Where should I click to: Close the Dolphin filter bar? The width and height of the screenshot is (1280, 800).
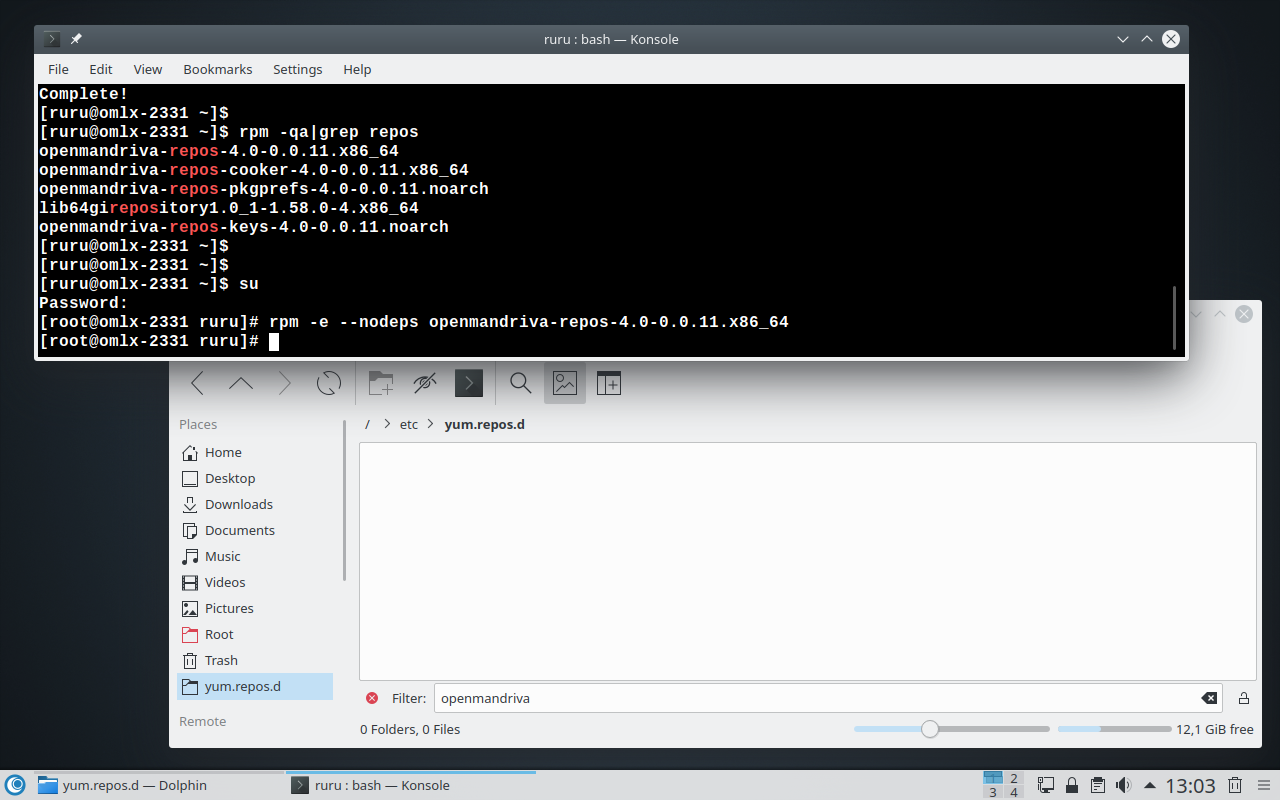tap(372, 698)
